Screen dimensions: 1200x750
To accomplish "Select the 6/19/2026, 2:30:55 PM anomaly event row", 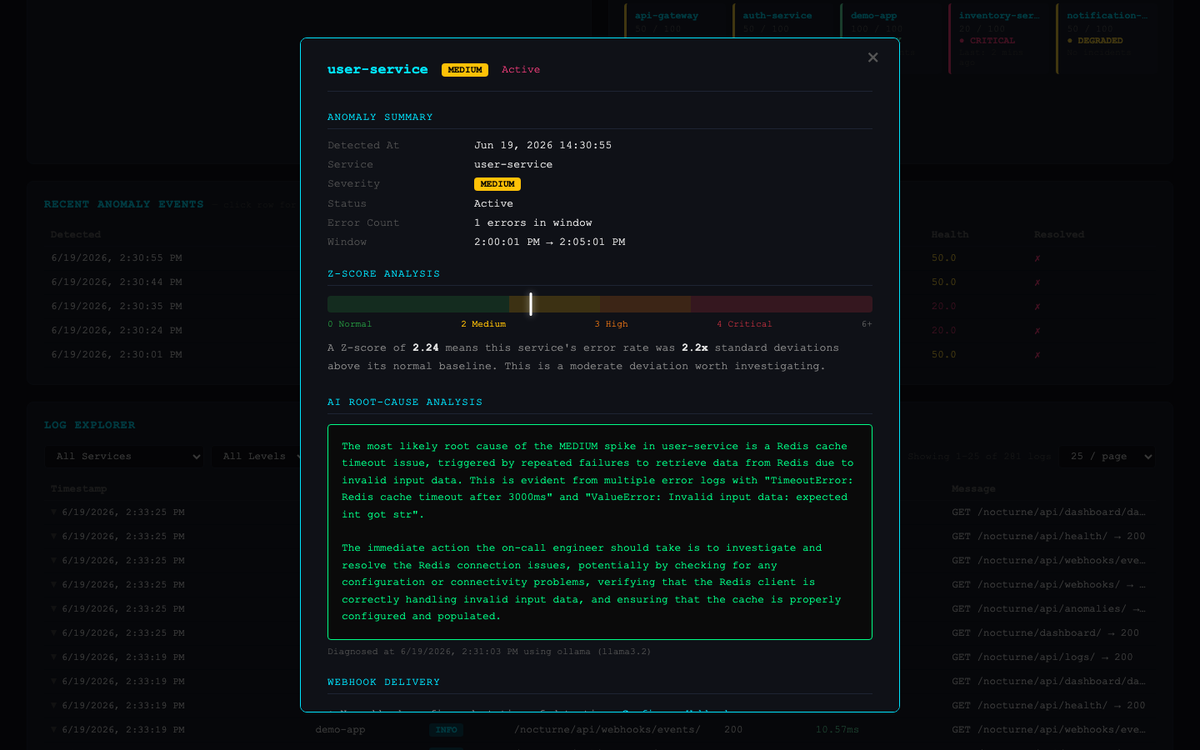I will (x=600, y=259).
